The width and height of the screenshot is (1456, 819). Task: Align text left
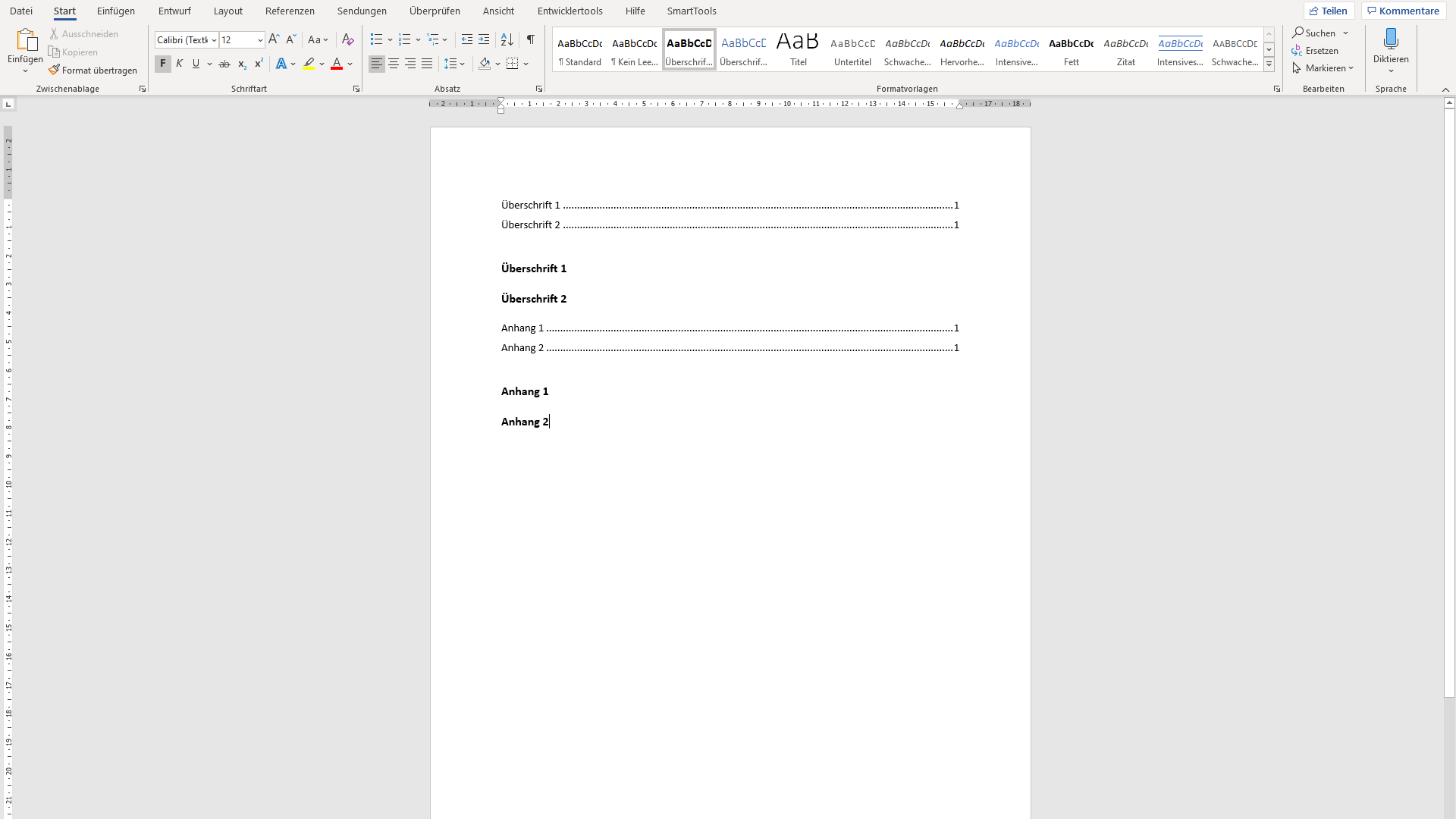377,64
